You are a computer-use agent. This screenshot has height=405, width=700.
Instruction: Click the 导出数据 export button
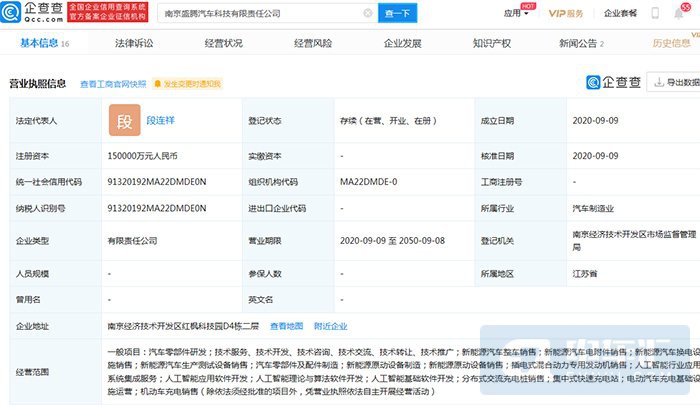point(676,82)
